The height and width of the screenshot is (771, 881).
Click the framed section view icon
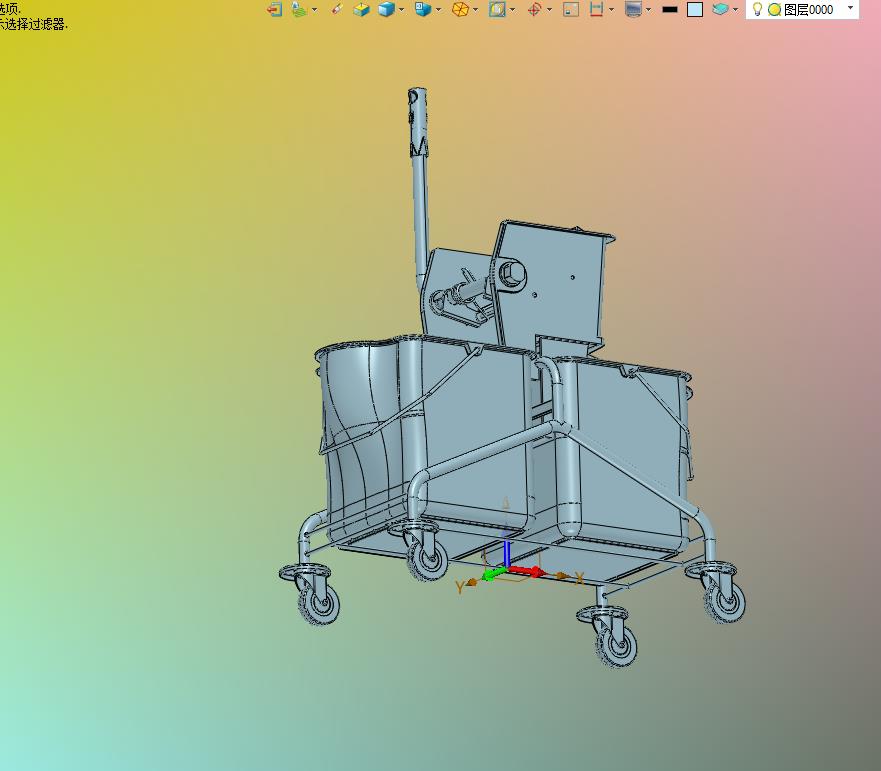(x=497, y=9)
